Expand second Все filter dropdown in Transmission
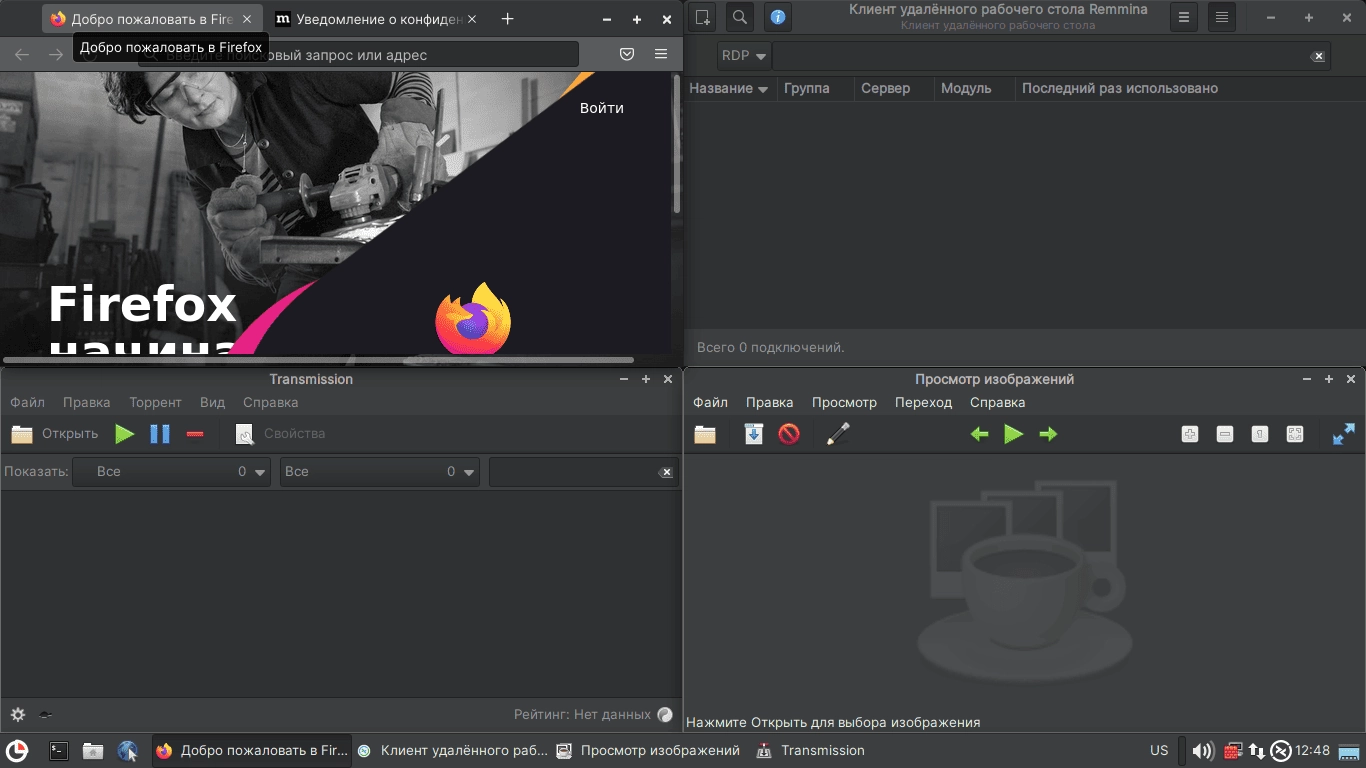The width and height of the screenshot is (1366, 768). [x=380, y=472]
